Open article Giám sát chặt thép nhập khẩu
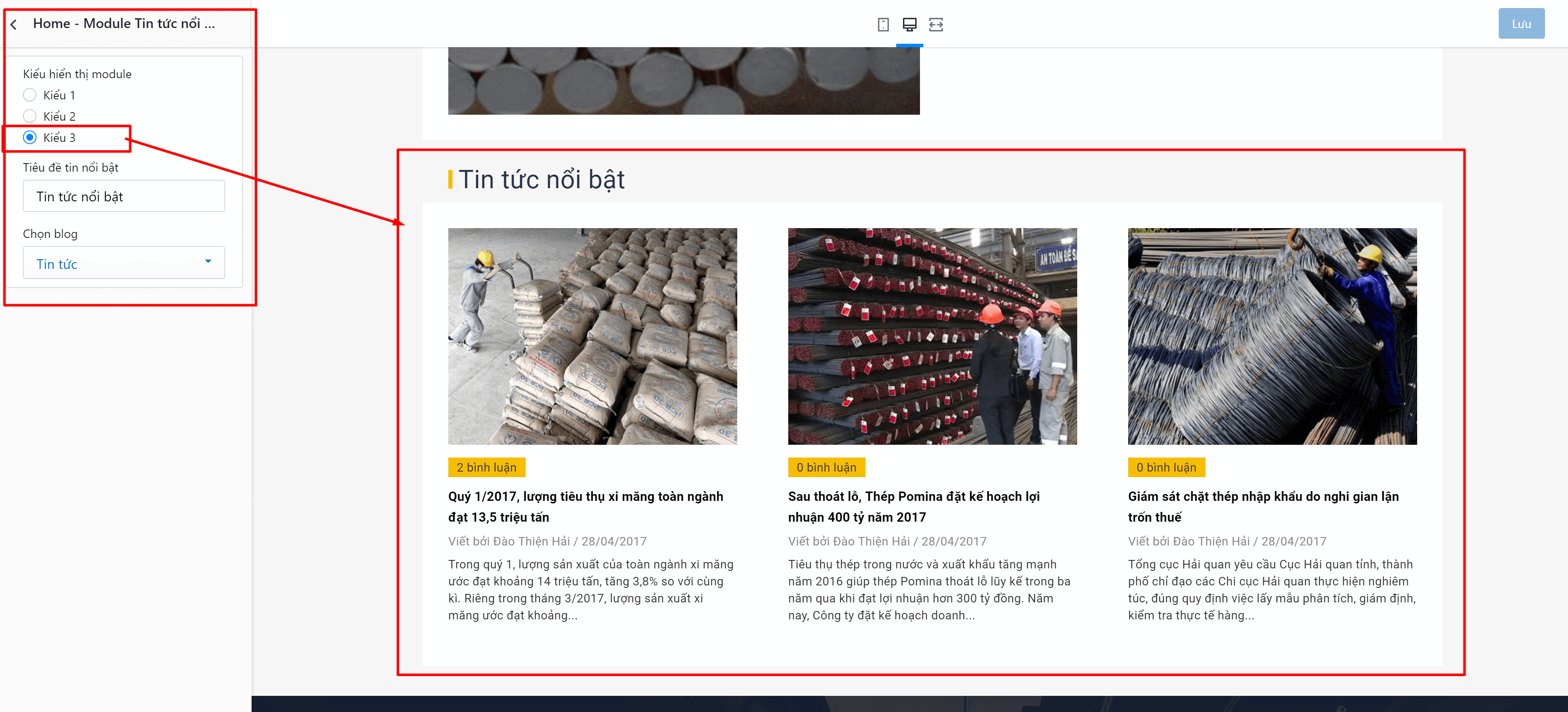Screen dimensions: 1568x712 point(1263,506)
